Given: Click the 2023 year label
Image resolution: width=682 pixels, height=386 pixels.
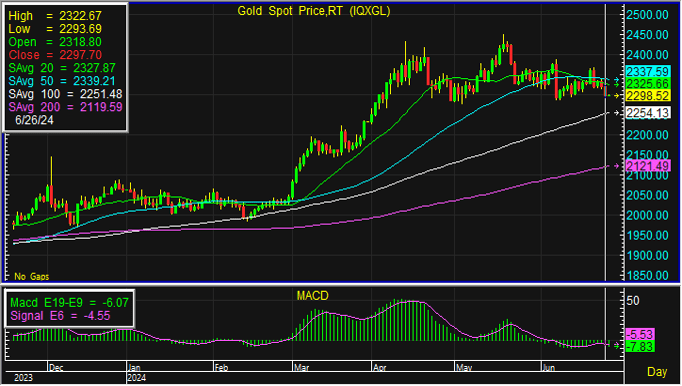Looking at the screenshot, I should pos(23,378).
